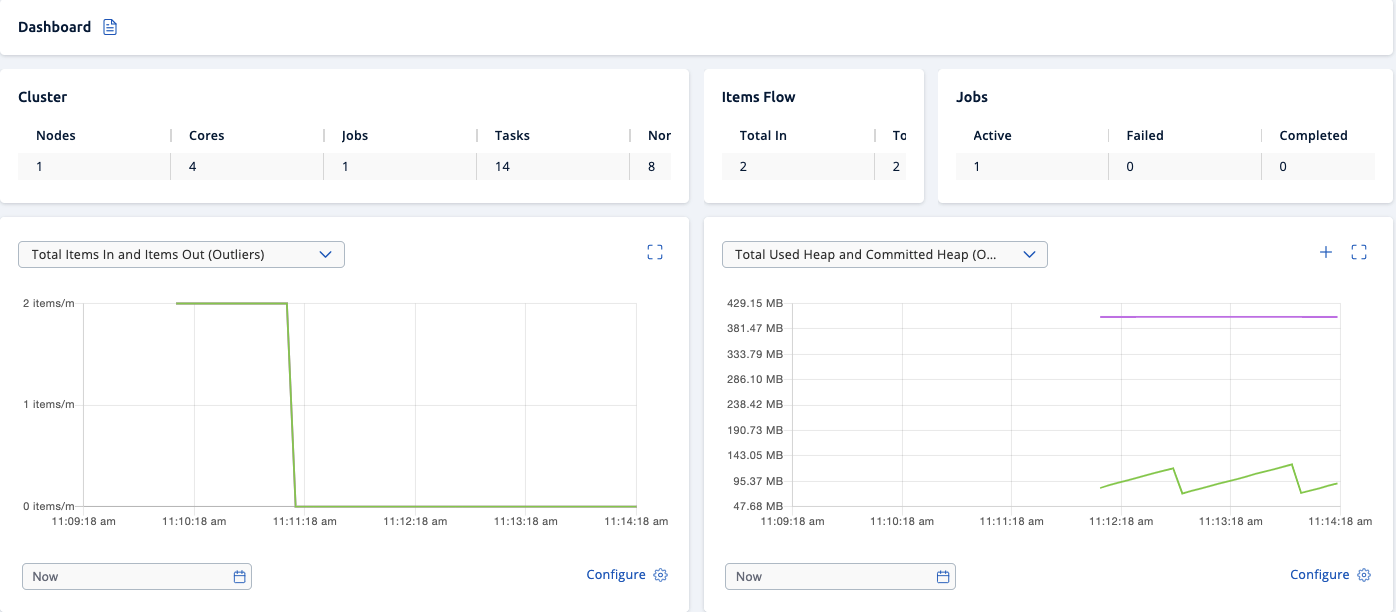Expand the heap chart to fullscreen
Screen dimensions: 1396x612
pos(1359,252)
